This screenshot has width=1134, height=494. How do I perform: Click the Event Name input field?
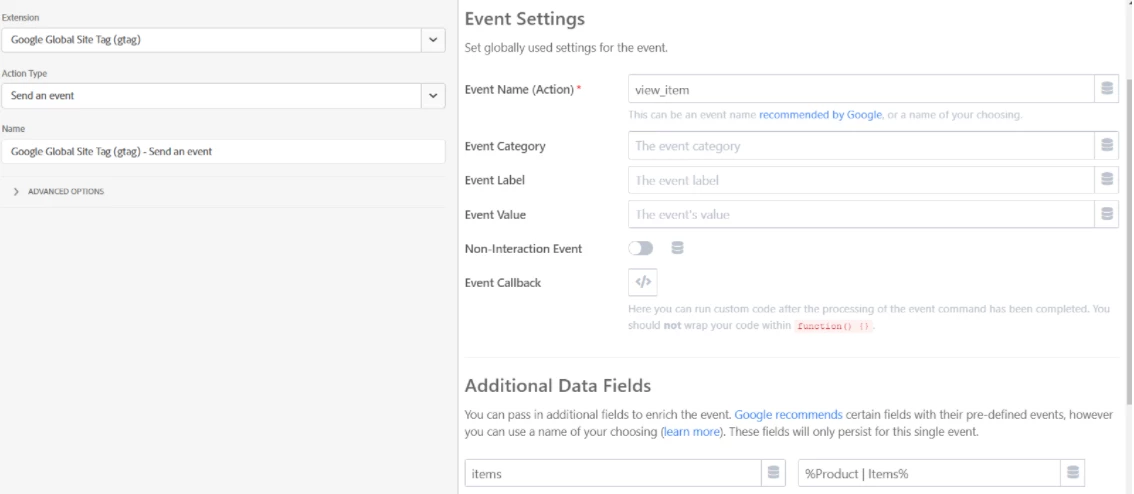pos(860,89)
